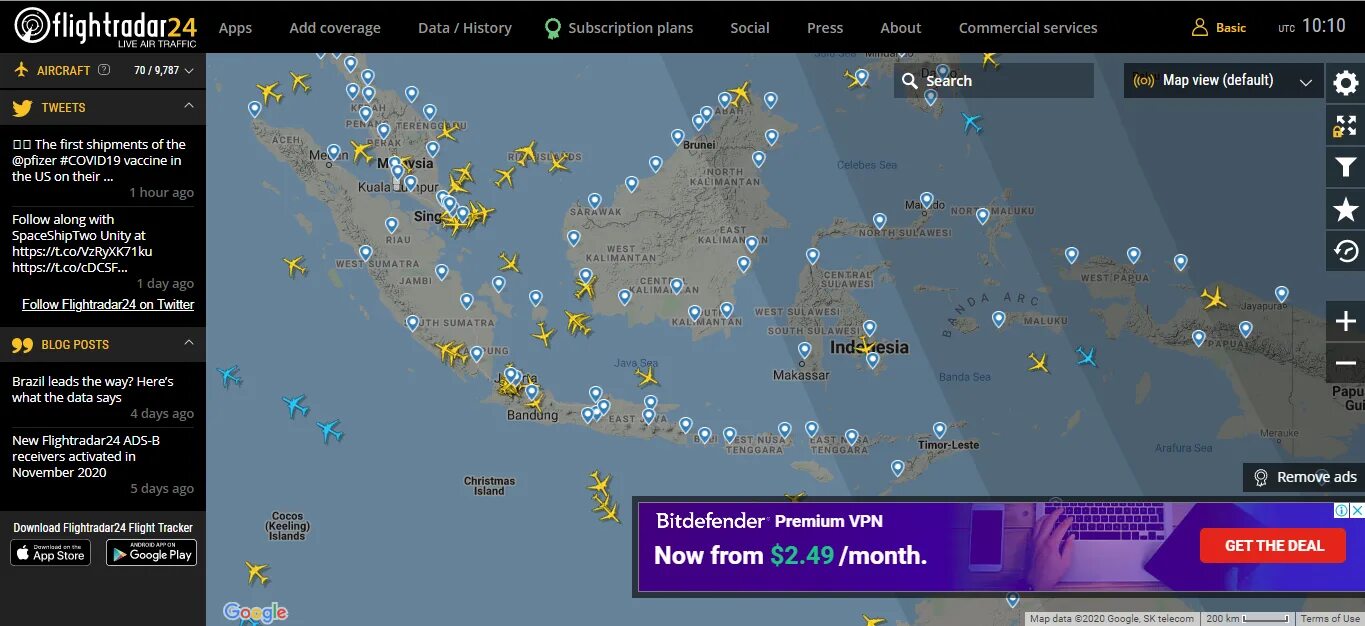Click the aircraft help question mark icon
Image resolution: width=1365 pixels, height=626 pixels.
click(x=104, y=70)
